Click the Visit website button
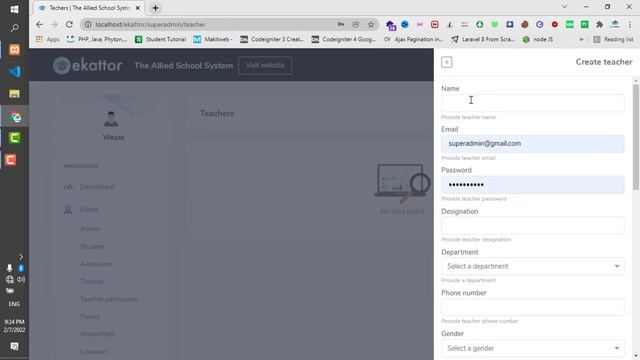 (265, 65)
